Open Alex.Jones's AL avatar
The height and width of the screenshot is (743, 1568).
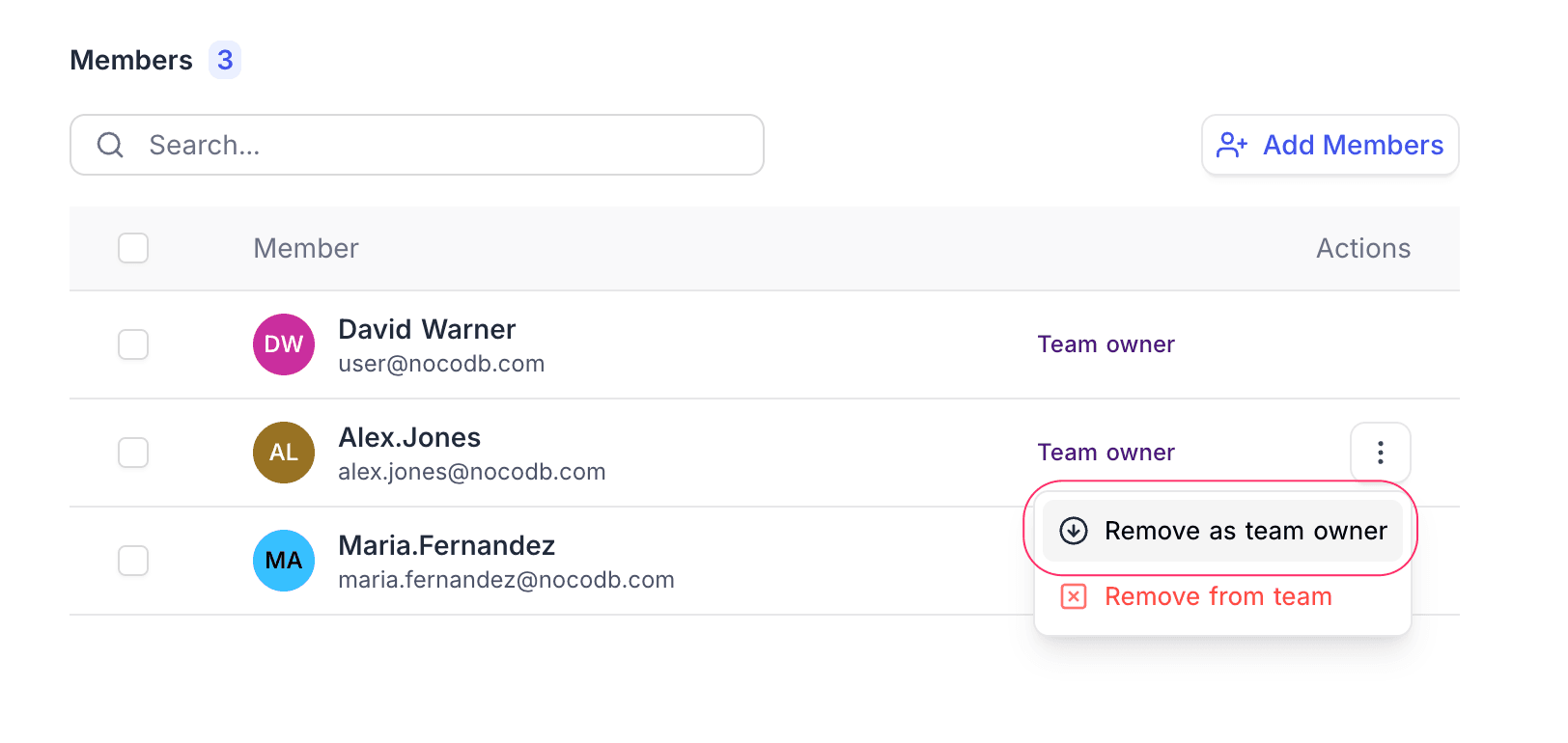coord(283,453)
